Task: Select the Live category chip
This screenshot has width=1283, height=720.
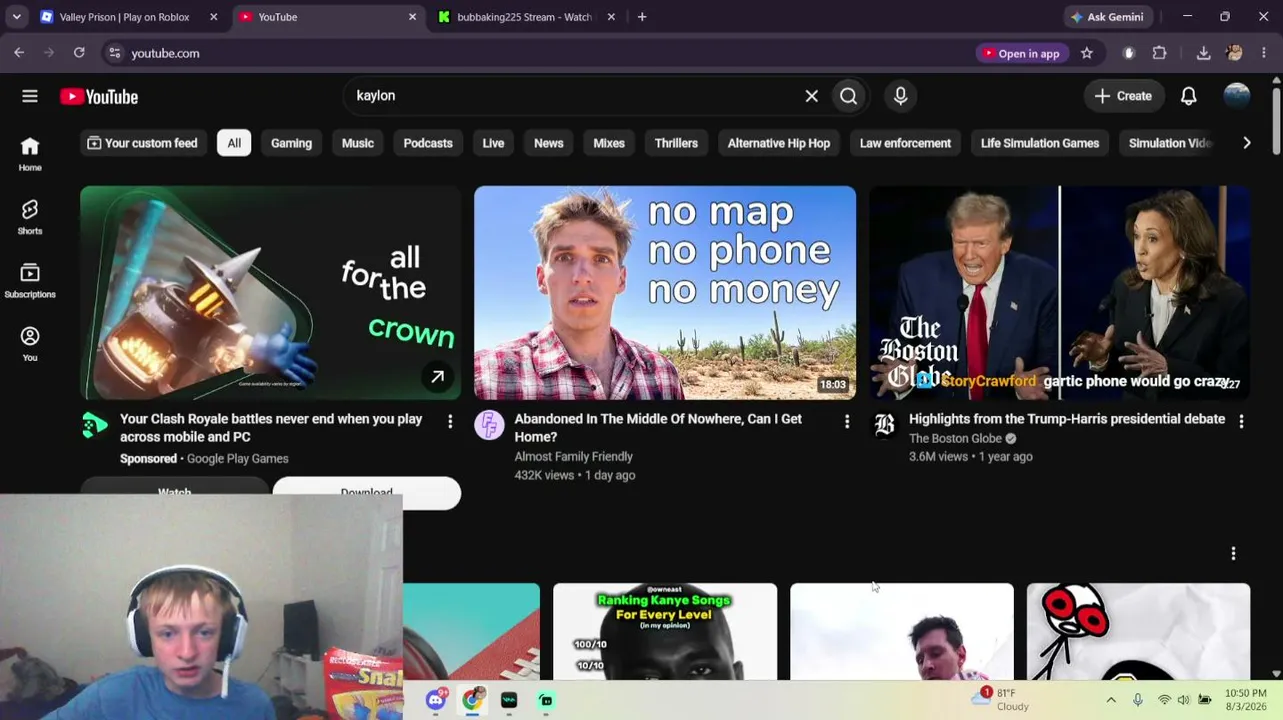Action: tap(493, 143)
